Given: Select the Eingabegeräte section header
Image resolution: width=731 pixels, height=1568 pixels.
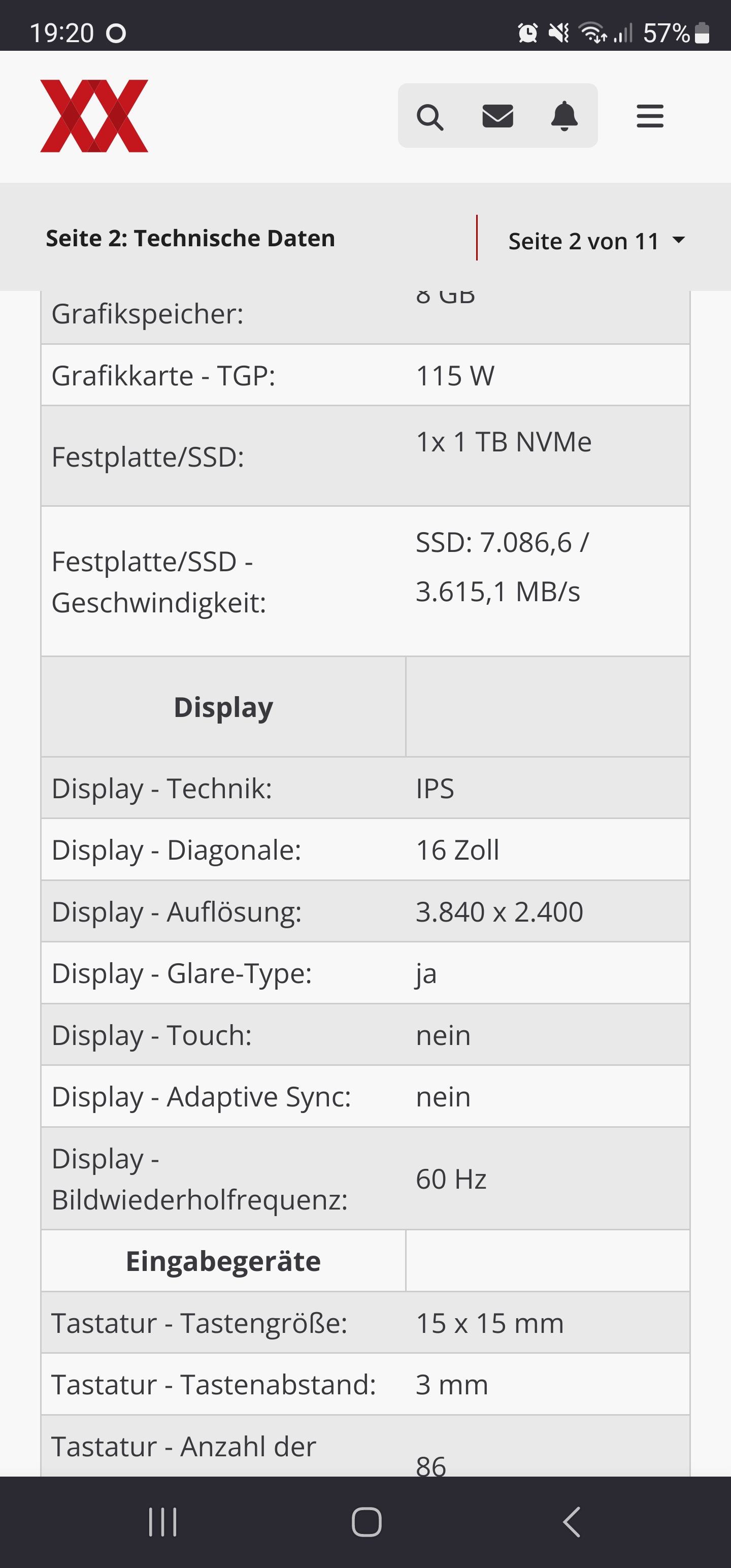Looking at the screenshot, I should (223, 1261).
